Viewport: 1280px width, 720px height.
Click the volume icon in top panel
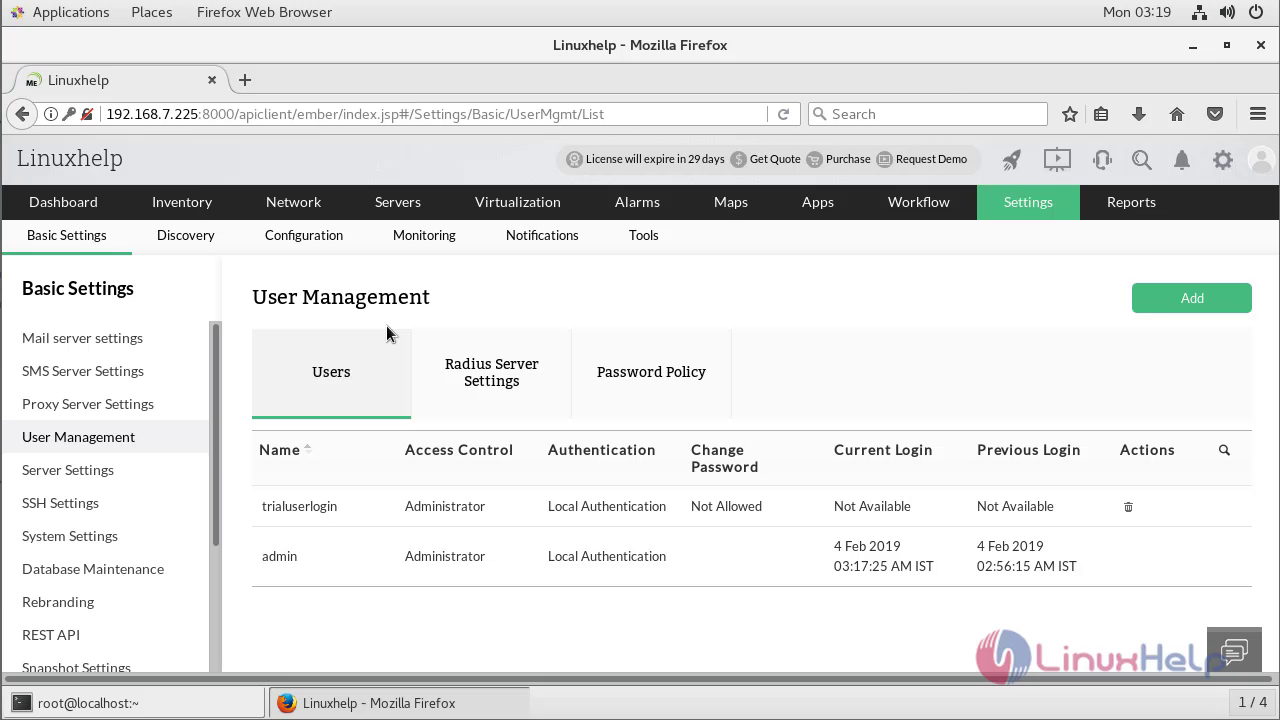[1227, 12]
